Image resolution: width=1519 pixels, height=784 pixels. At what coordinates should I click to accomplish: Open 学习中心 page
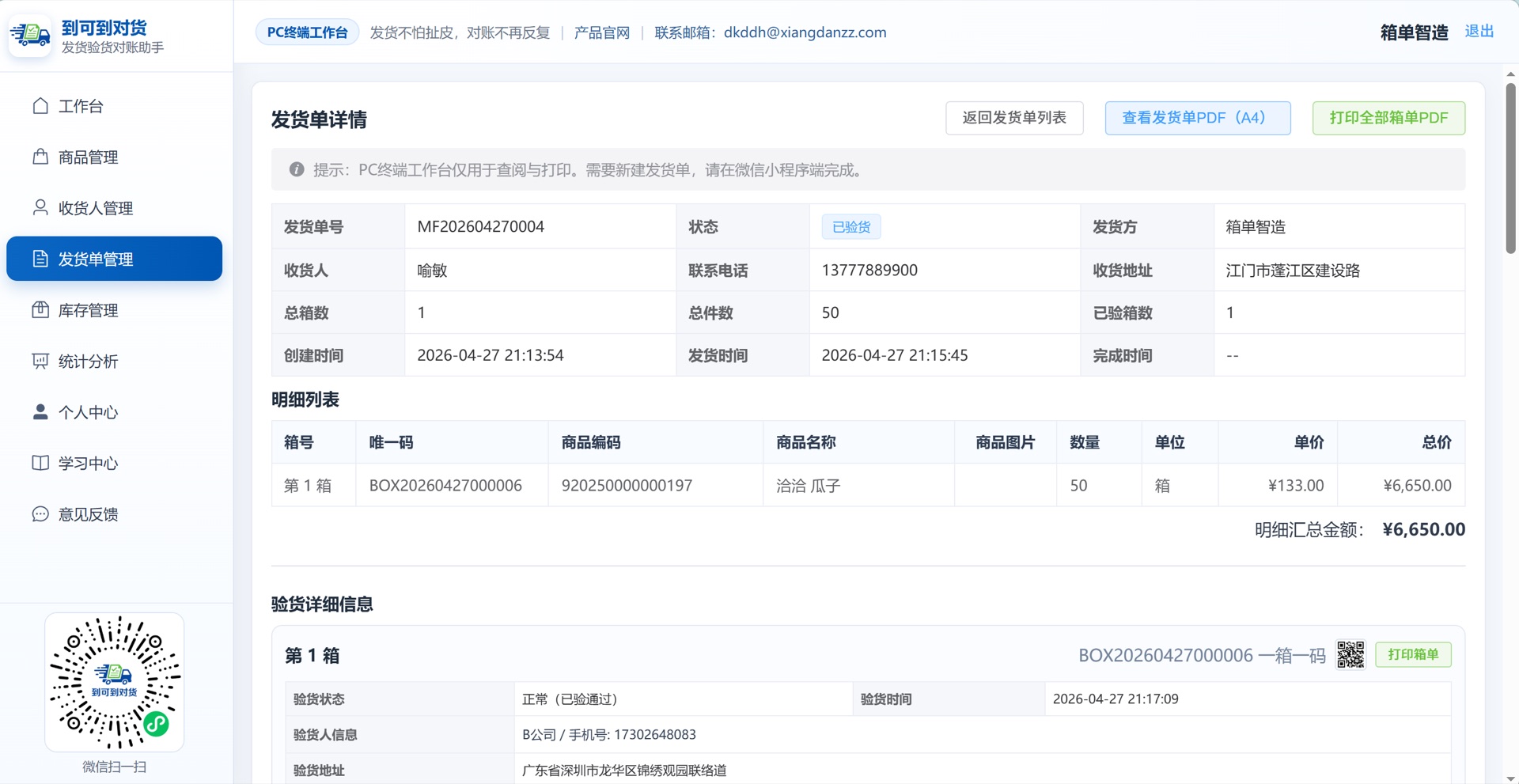[x=114, y=463]
